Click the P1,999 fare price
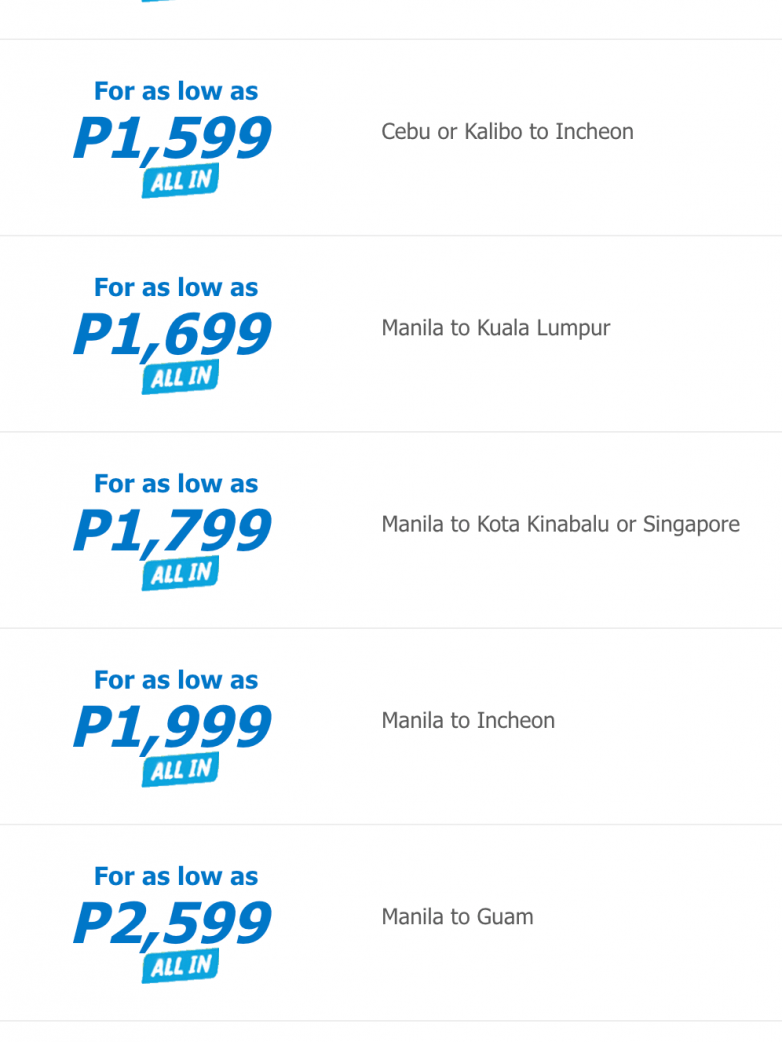Screen dimensions: 782x1042 point(172,726)
